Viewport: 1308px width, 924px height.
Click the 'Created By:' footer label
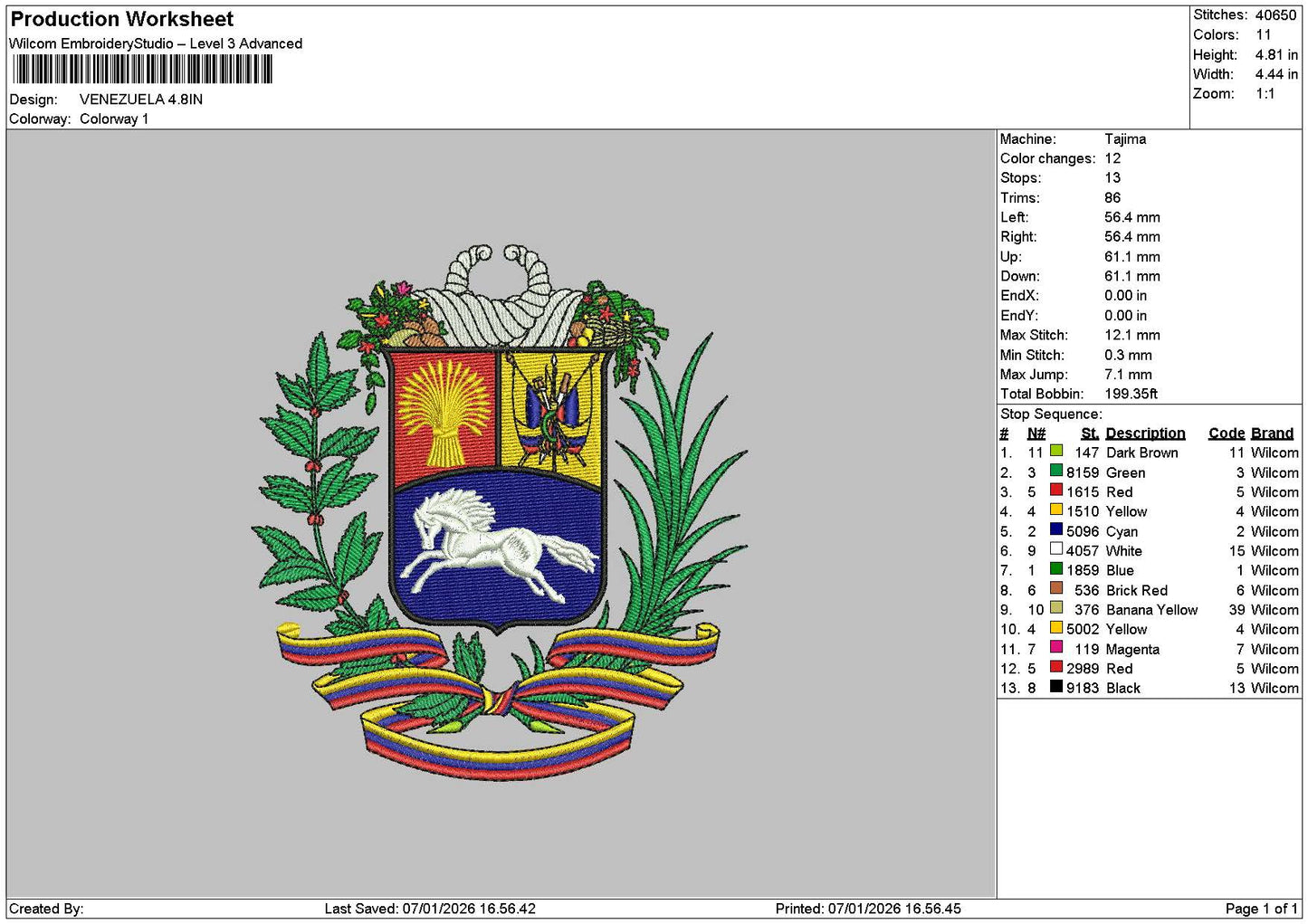click(x=46, y=910)
